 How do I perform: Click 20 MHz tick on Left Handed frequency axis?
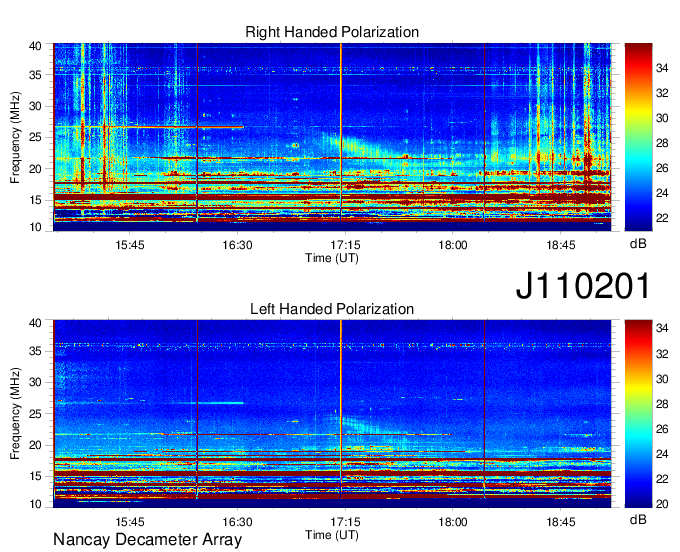coord(35,445)
